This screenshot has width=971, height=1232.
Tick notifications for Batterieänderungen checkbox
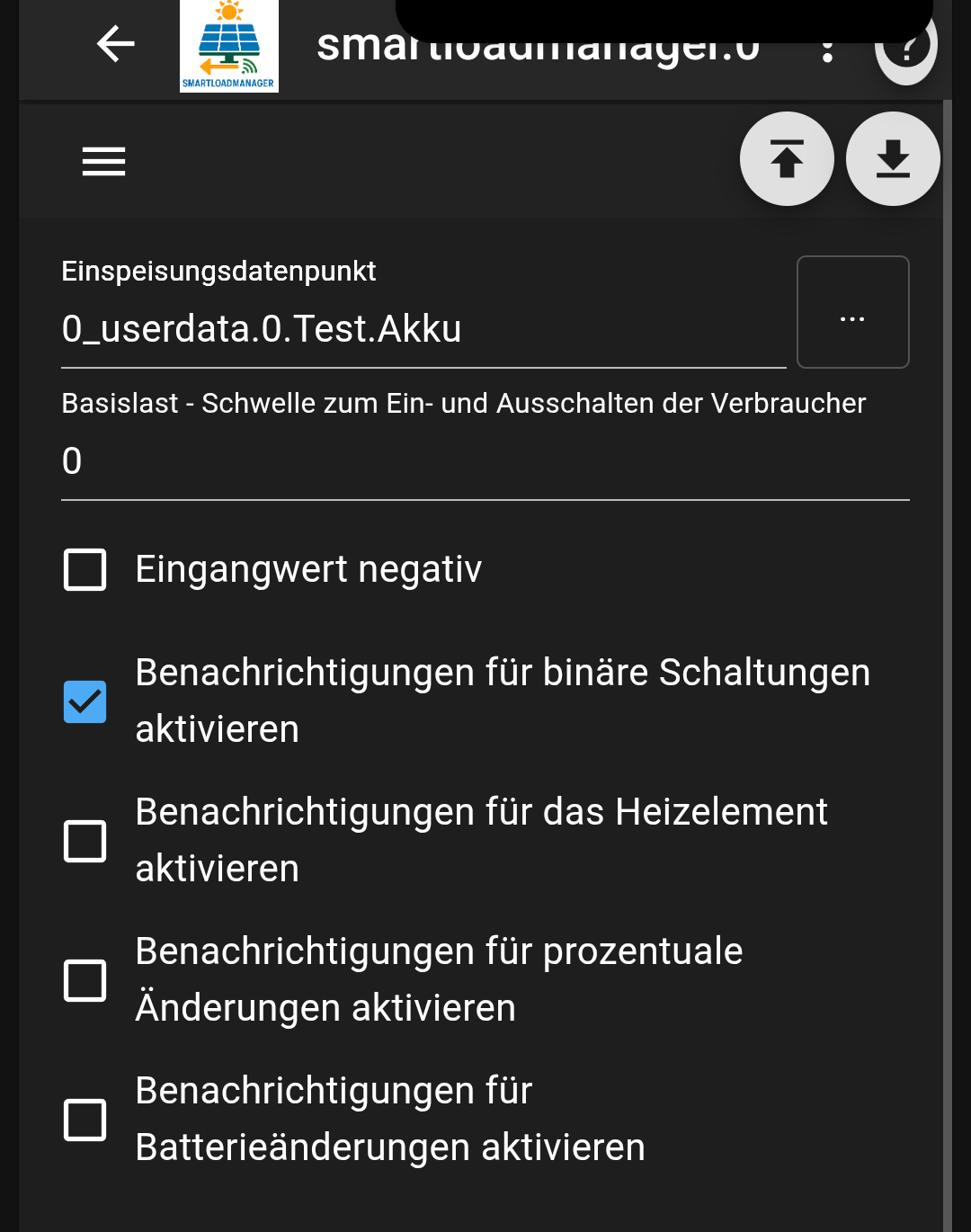click(85, 1120)
